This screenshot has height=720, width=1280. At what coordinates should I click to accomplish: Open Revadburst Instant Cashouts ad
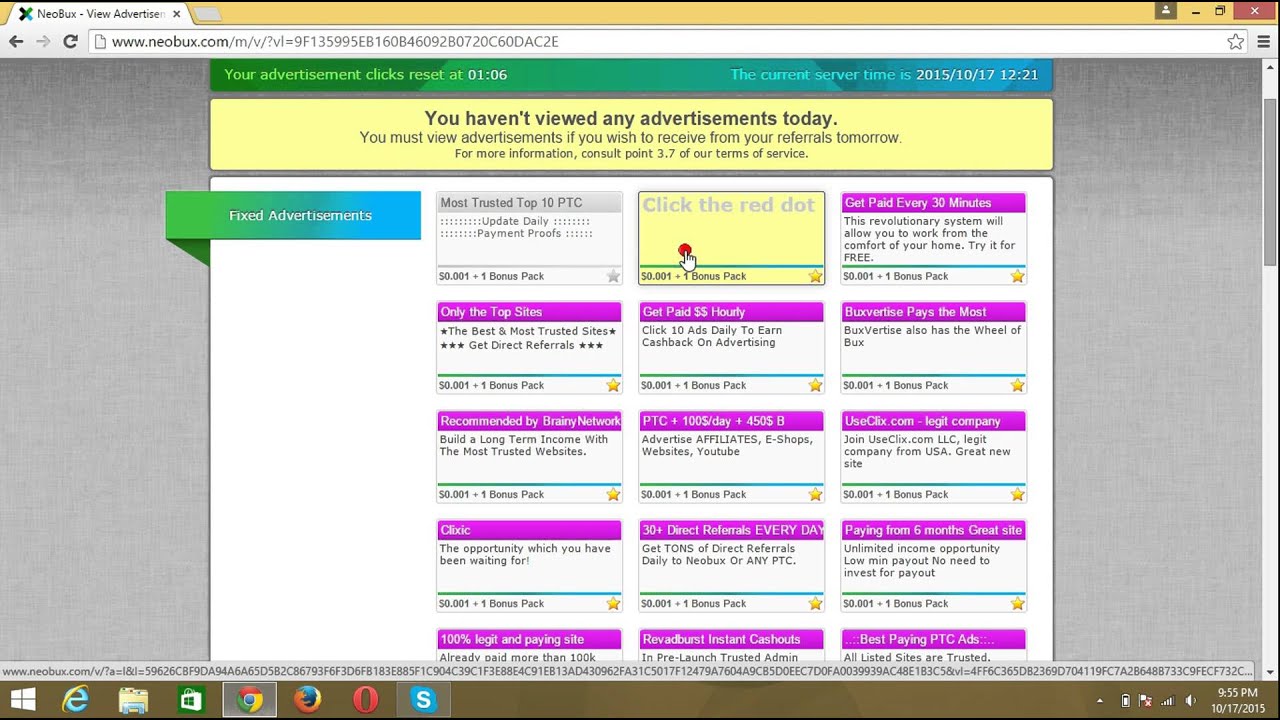click(731, 646)
